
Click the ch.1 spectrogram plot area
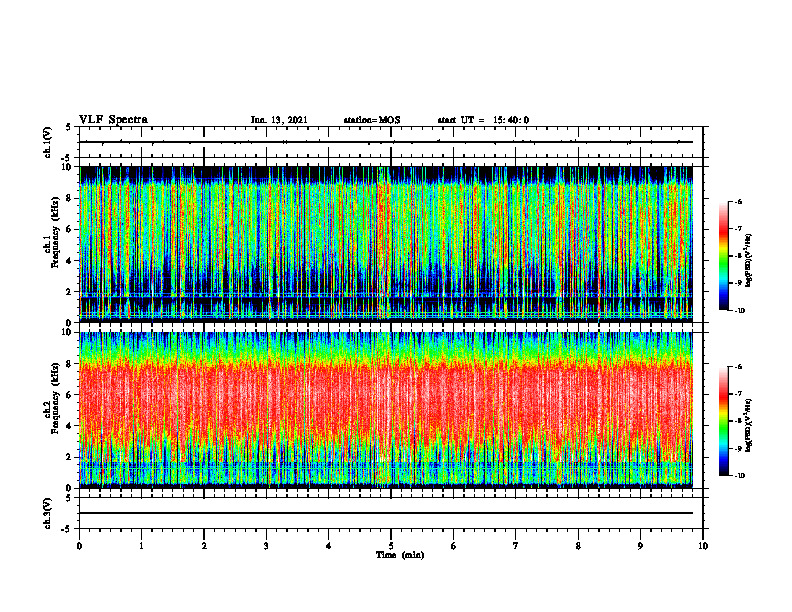[386, 244]
